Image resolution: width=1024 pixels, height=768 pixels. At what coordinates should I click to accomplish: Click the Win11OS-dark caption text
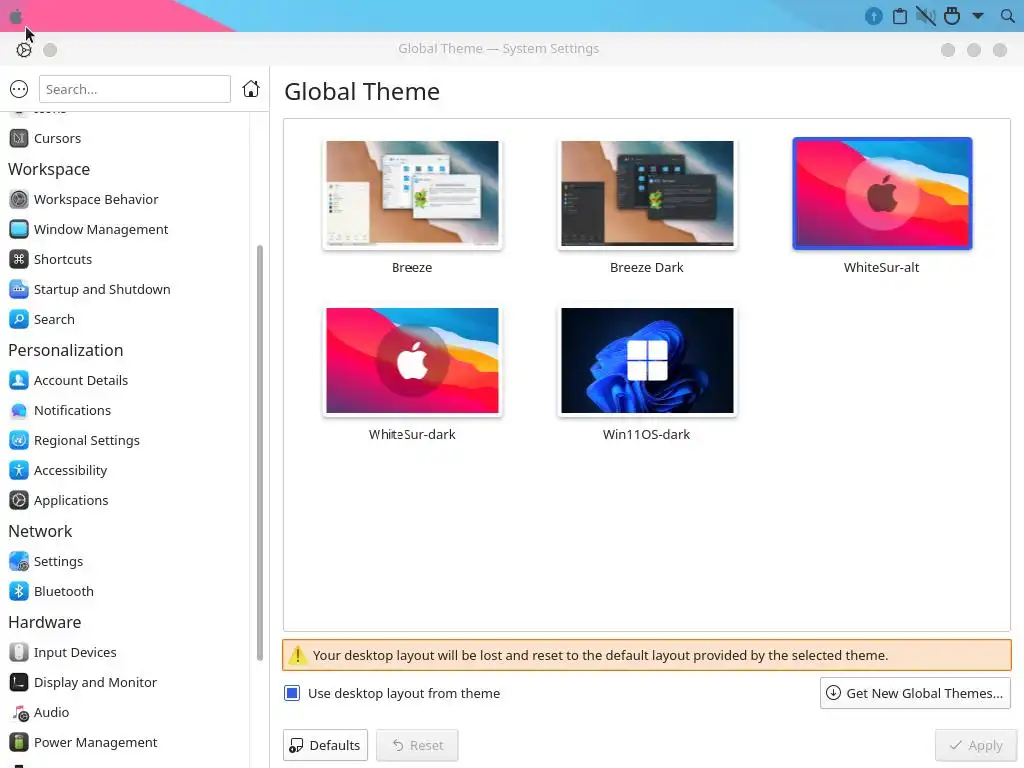click(x=647, y=434)
